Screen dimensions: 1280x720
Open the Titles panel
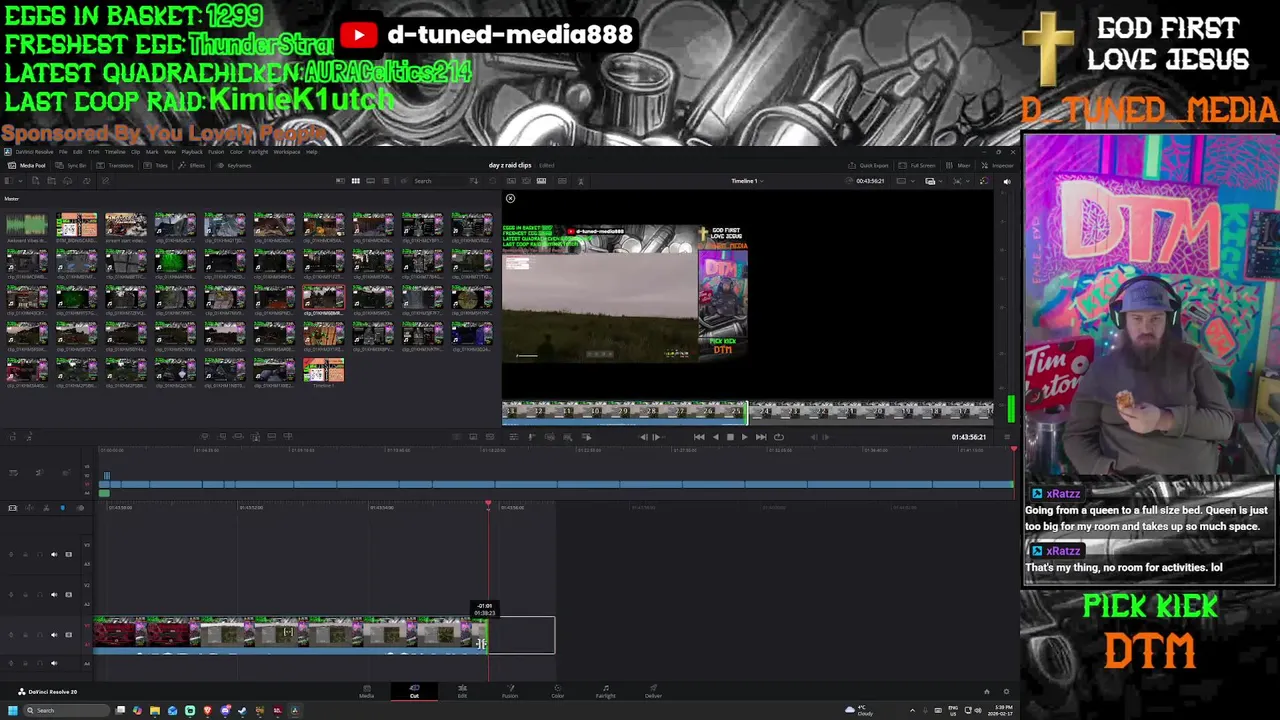tap(155, 165)
